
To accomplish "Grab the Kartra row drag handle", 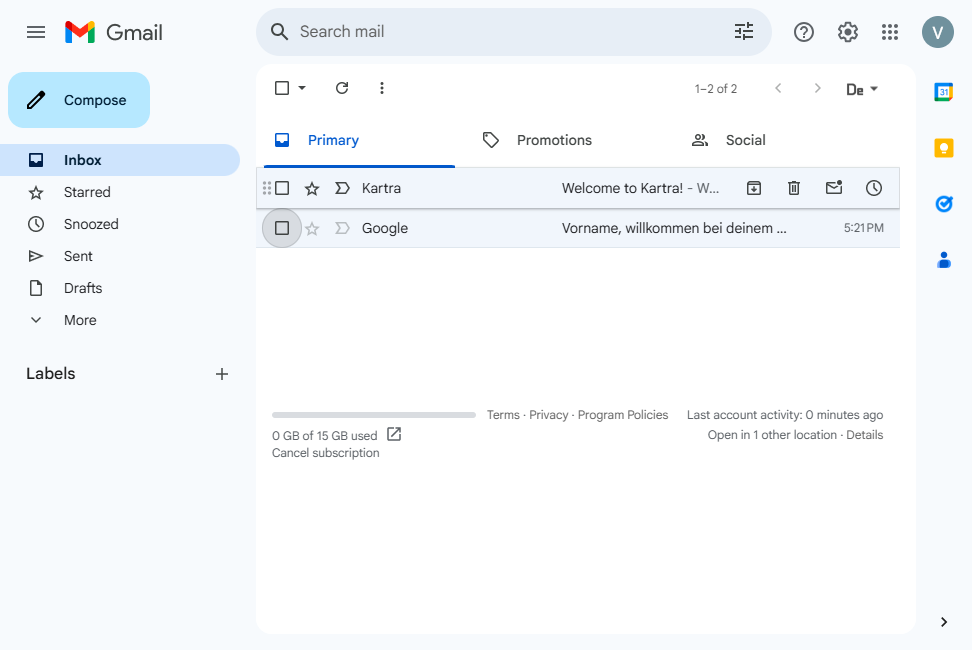I will coord(267,188).
